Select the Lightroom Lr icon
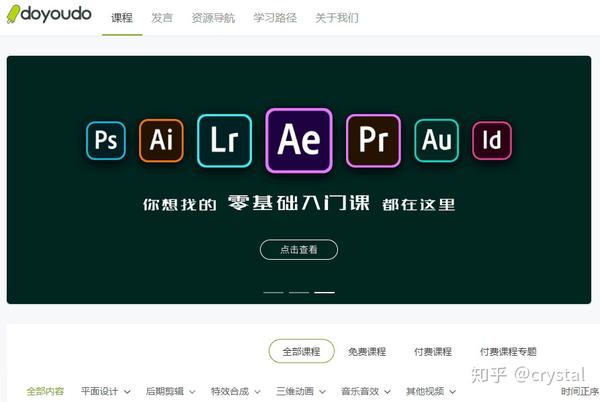 point(225,140)
